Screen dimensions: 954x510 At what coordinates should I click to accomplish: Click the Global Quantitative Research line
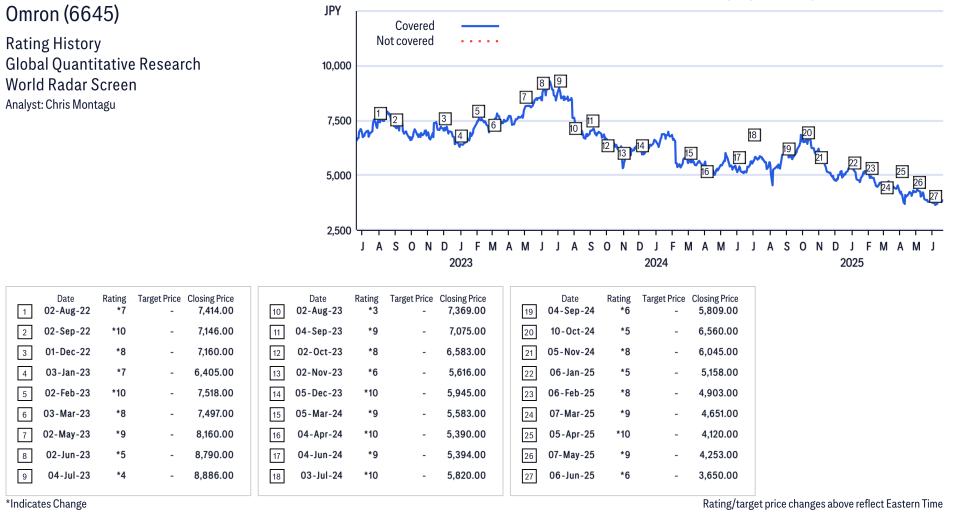(x=103, y=65)
